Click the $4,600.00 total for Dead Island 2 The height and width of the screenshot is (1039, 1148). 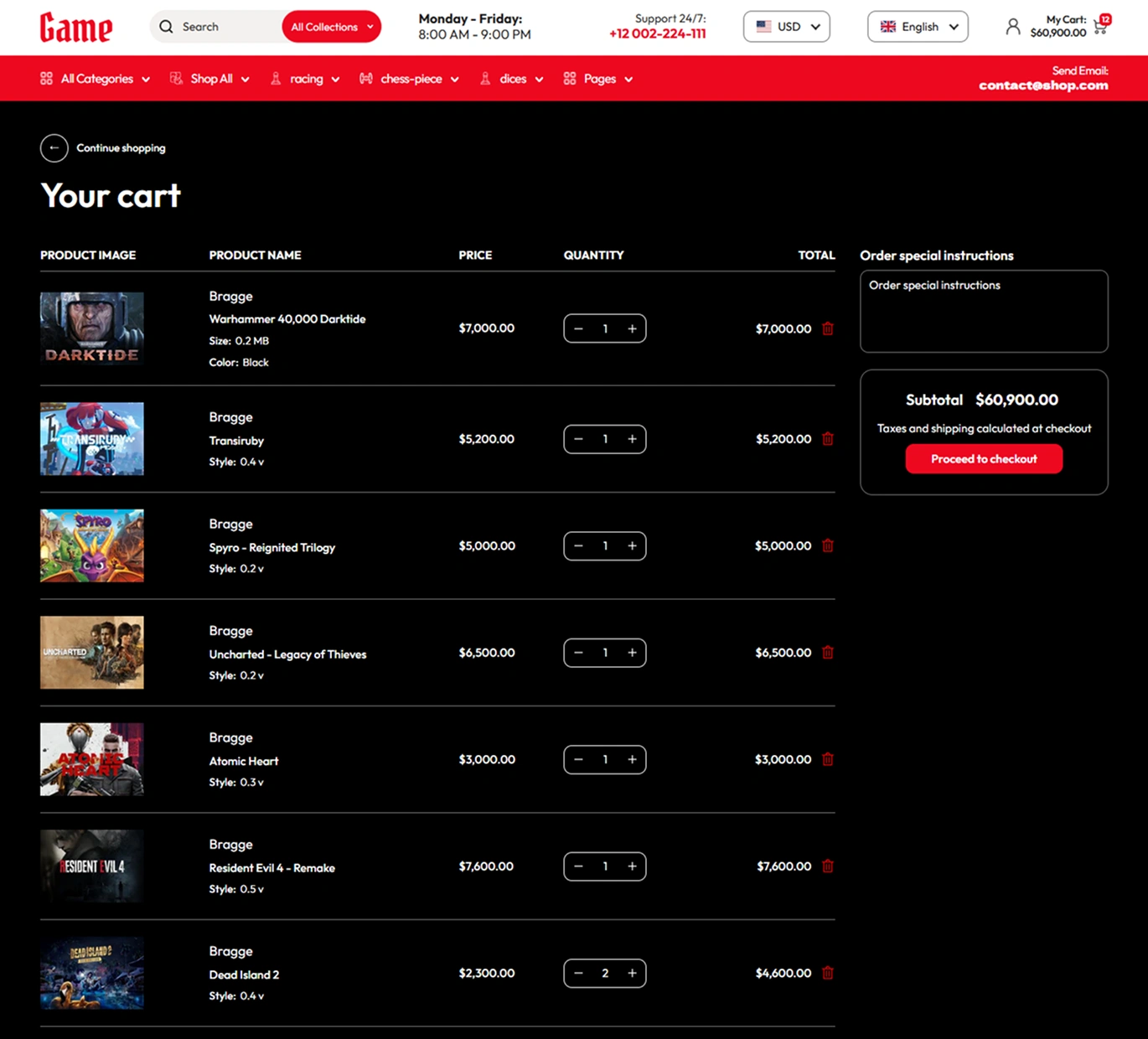pos(783,974)
